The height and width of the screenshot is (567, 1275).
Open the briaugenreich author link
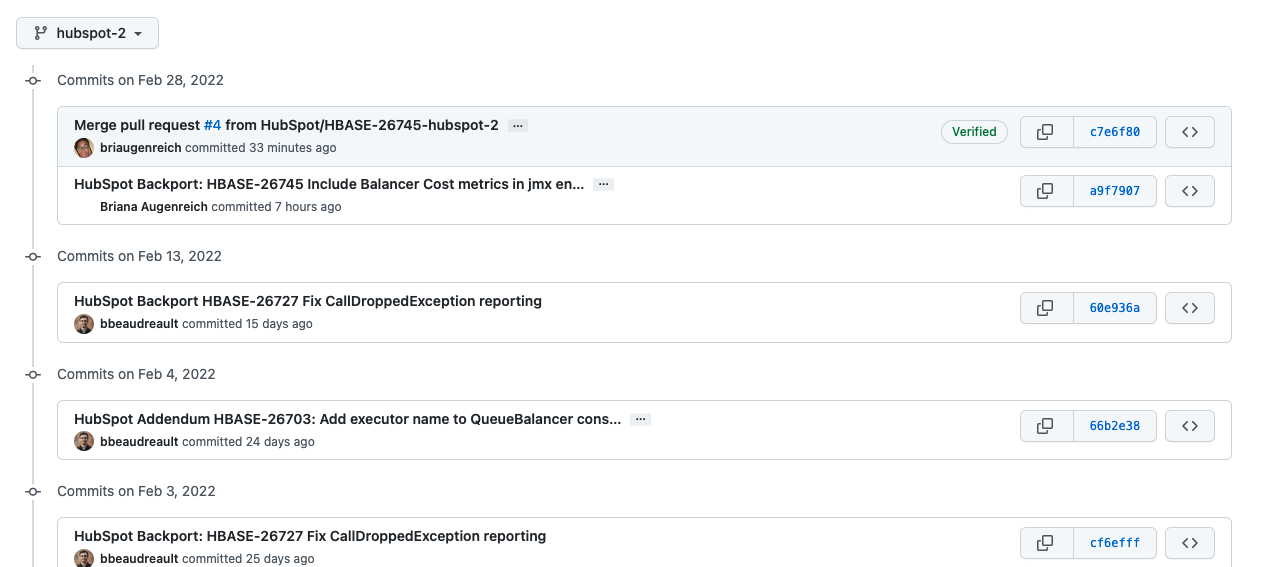pos(141,148)
